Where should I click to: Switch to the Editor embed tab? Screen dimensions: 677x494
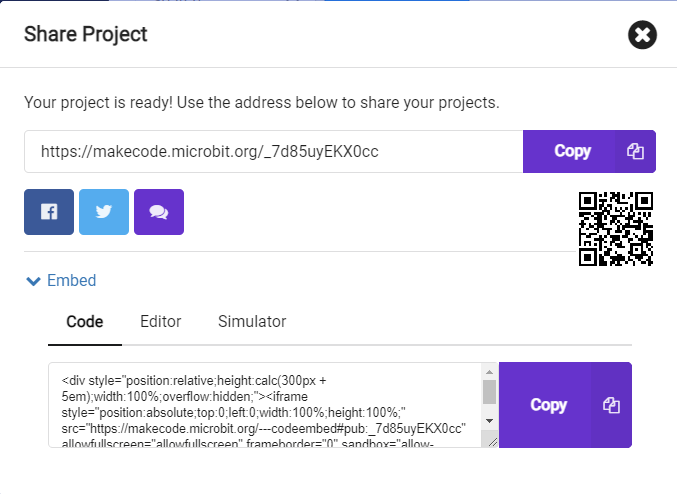coord(161,322)
